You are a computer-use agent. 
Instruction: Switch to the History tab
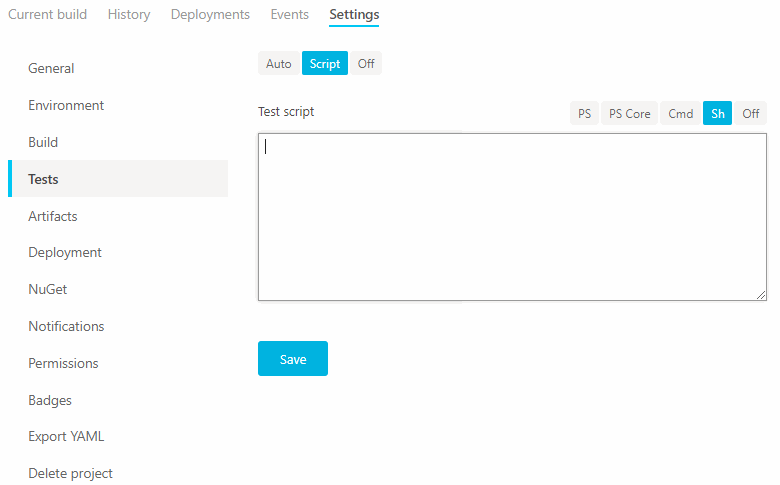click(x=129, y=15)
